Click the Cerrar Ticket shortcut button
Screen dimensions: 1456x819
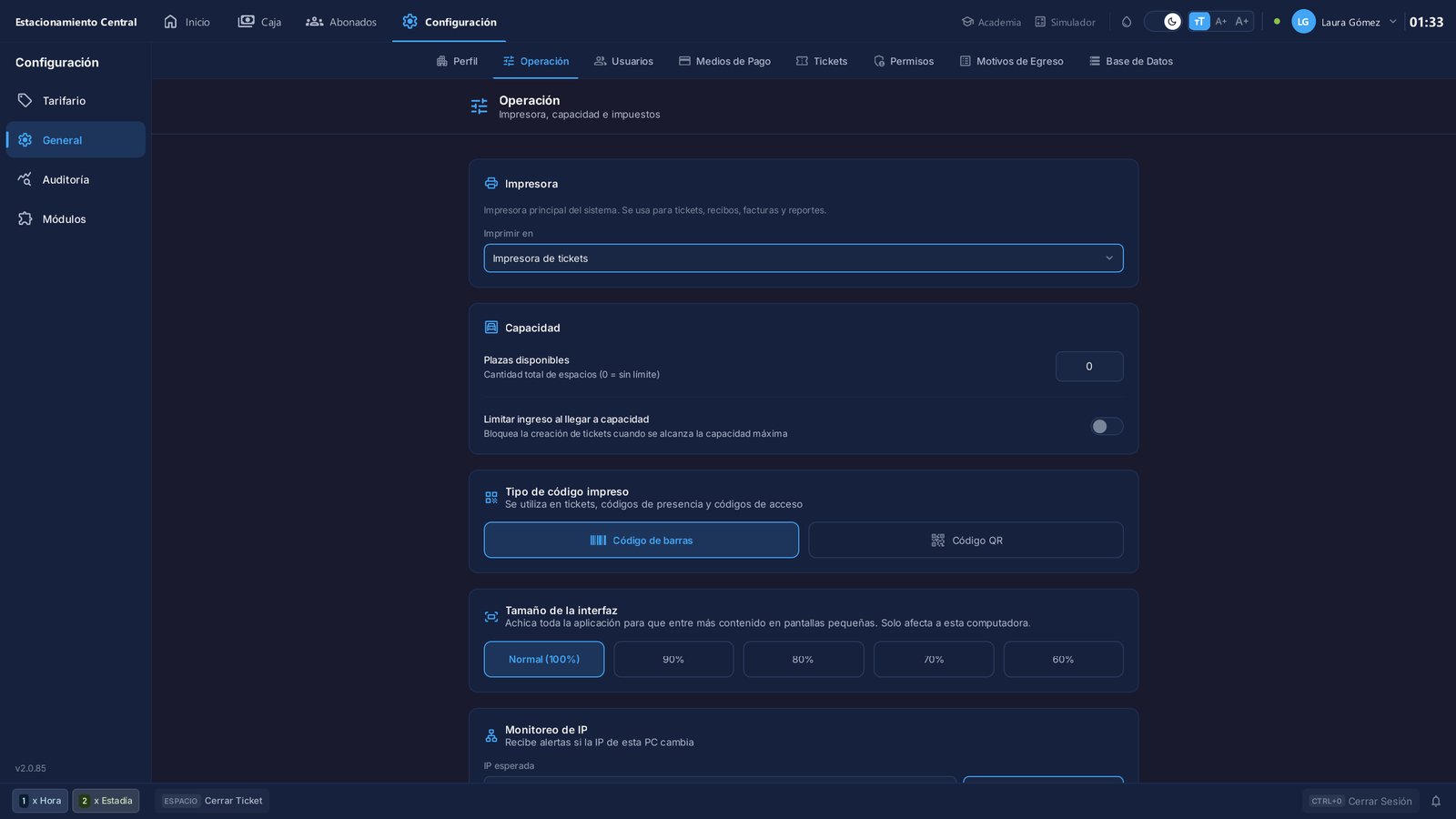(212, 801)
